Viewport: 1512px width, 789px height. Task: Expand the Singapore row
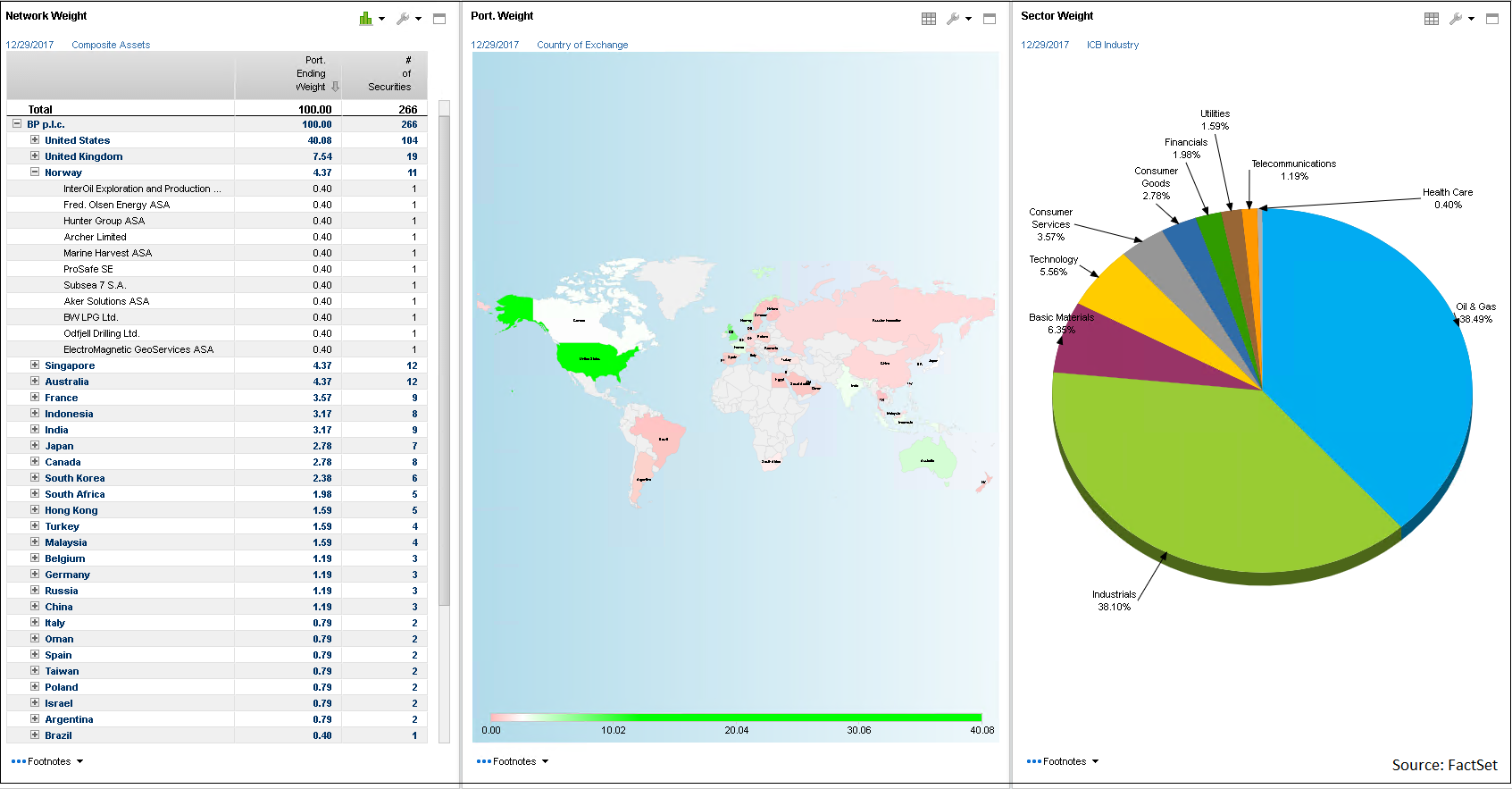(35, 365)
